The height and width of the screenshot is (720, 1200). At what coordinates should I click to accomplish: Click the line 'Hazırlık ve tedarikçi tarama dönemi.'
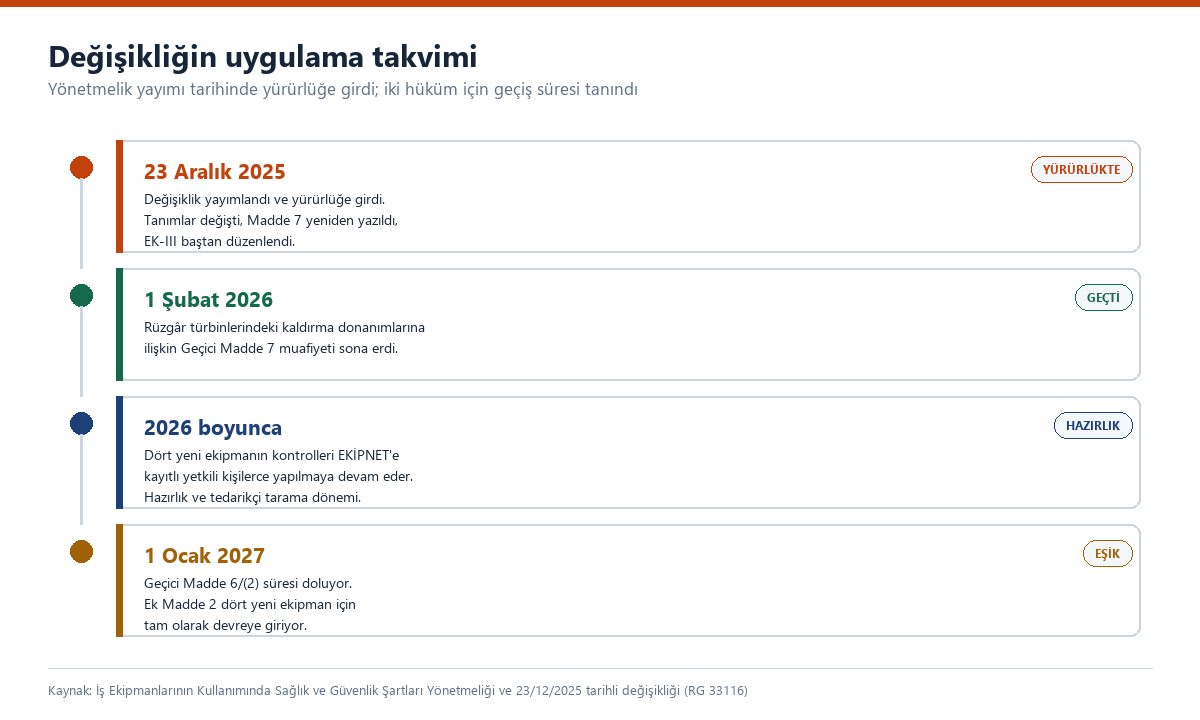point(252,498)
